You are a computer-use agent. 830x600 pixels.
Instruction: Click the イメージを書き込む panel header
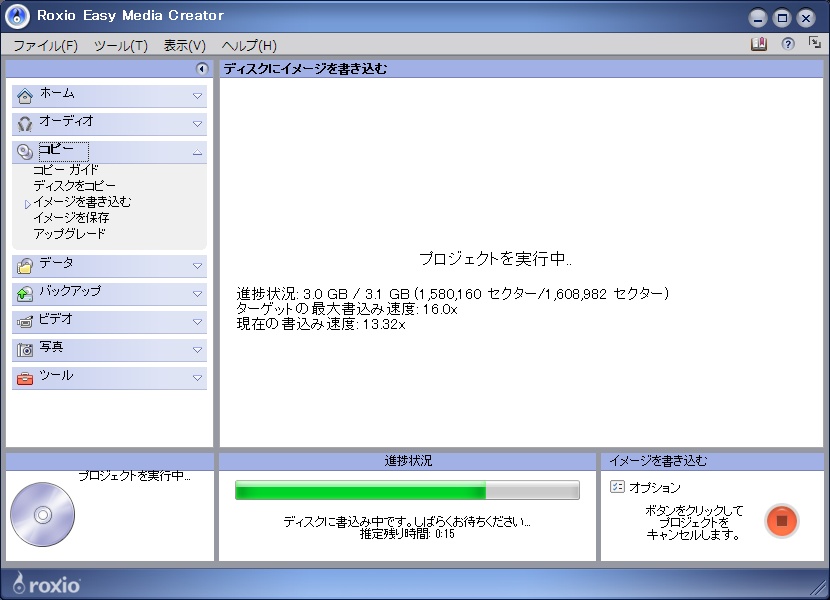coord(658,461)
